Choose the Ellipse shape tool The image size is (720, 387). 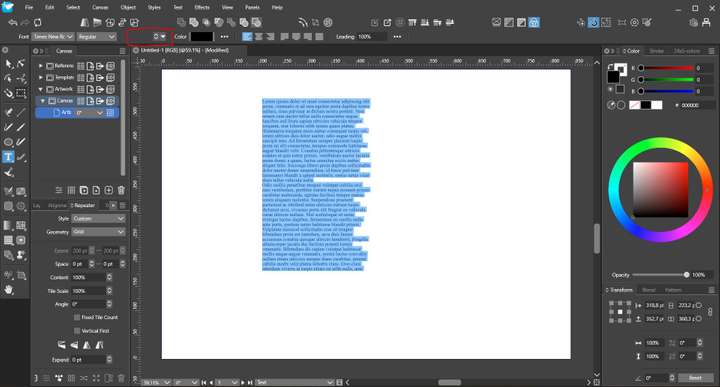click(x=8, y=142)
